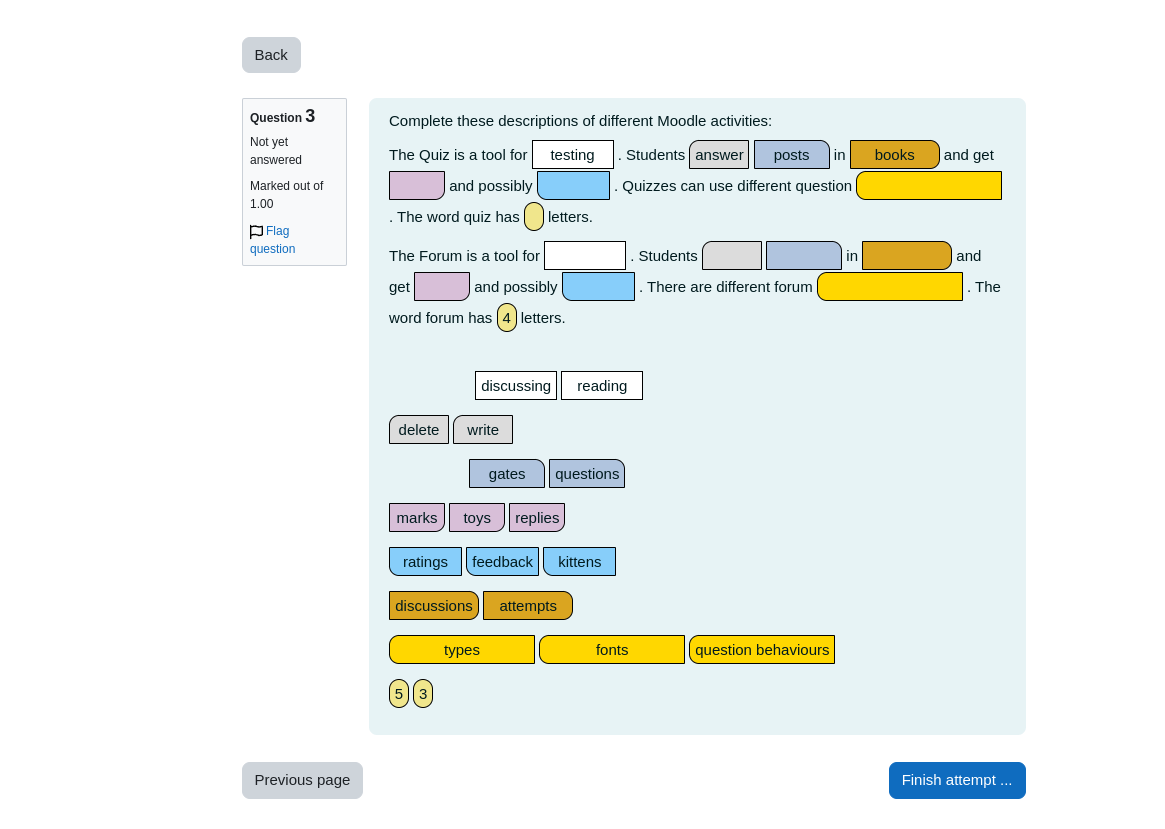This screenshot has width=1165, height=829.
Task: Select the placed 'testing' word in Quiz sentence
Action: (x=573, y=155)
